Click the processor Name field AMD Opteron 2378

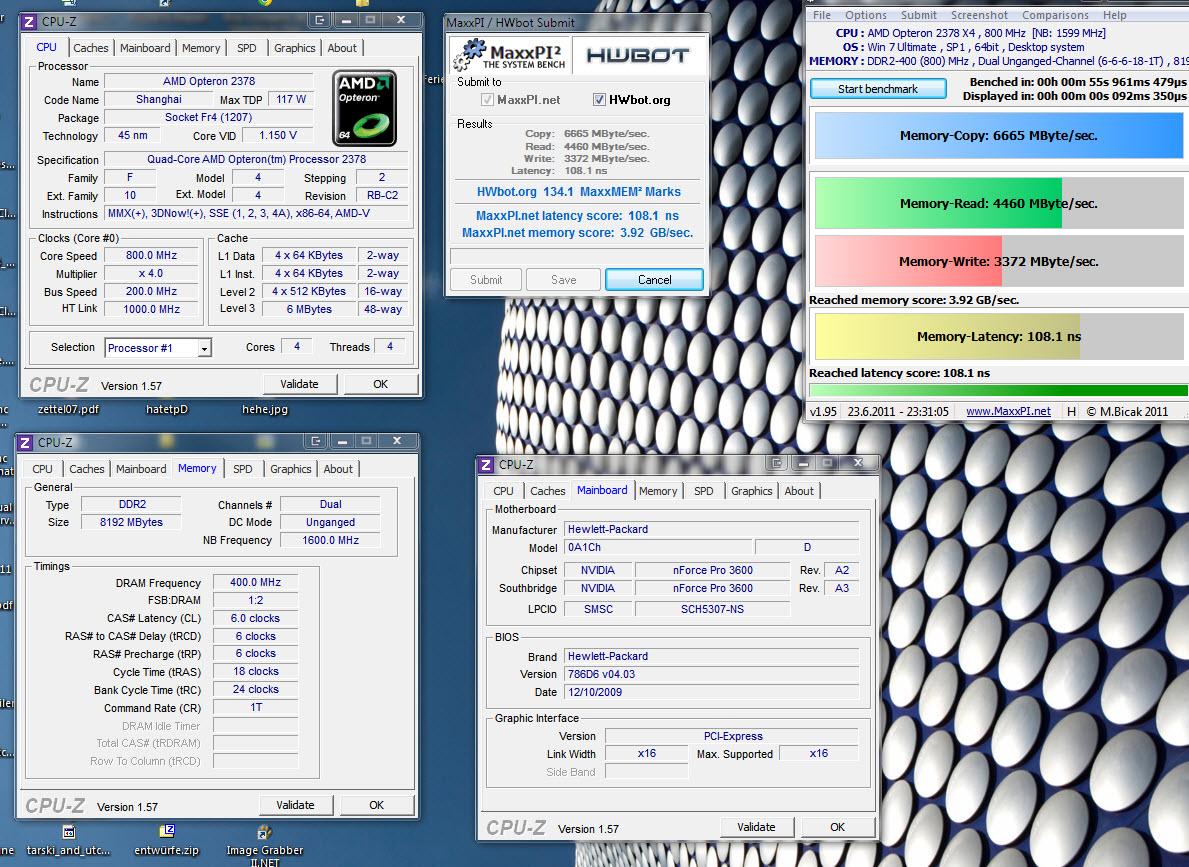point(209,81)
